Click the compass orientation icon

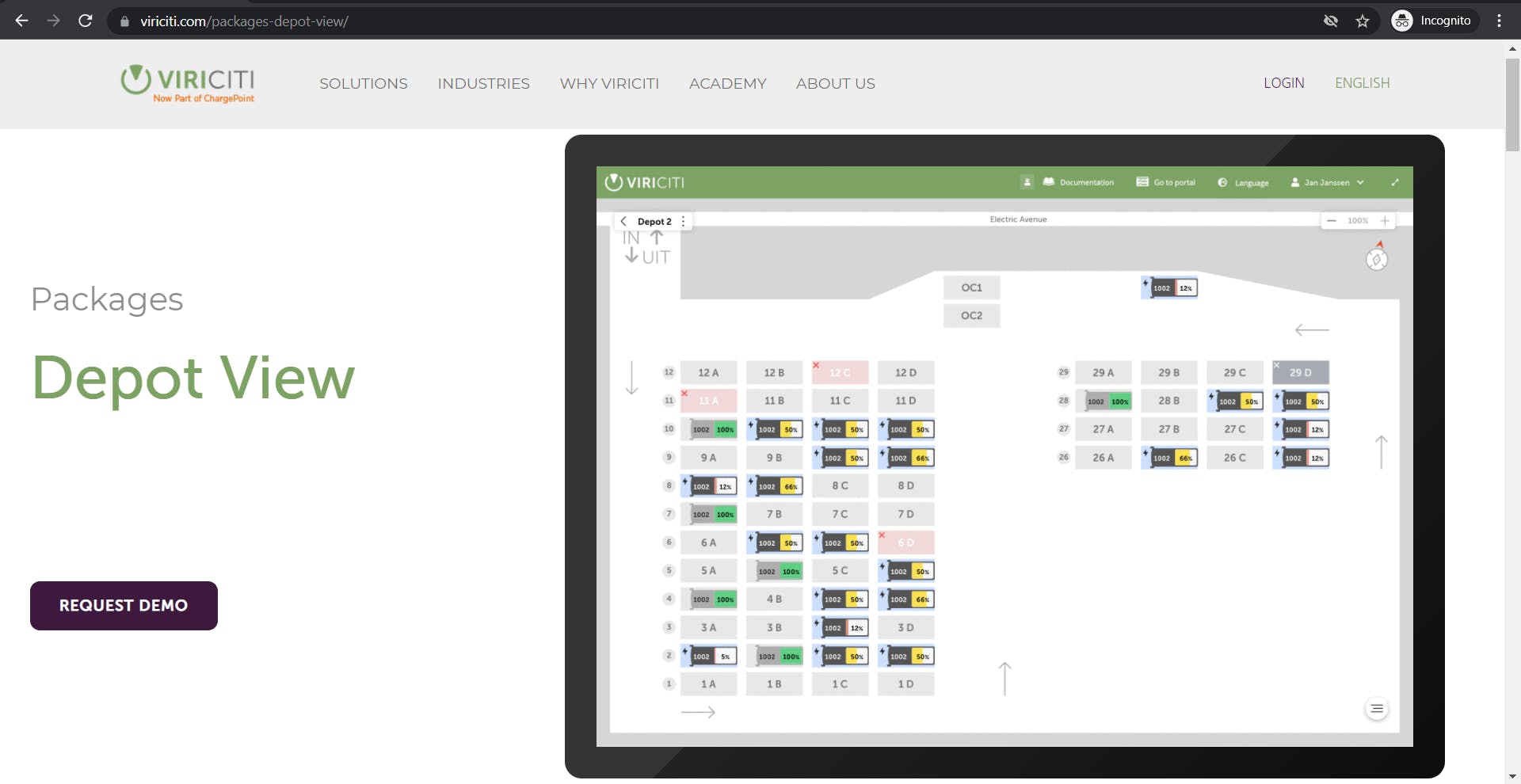pyautogui.click(x=1377, y=257)
